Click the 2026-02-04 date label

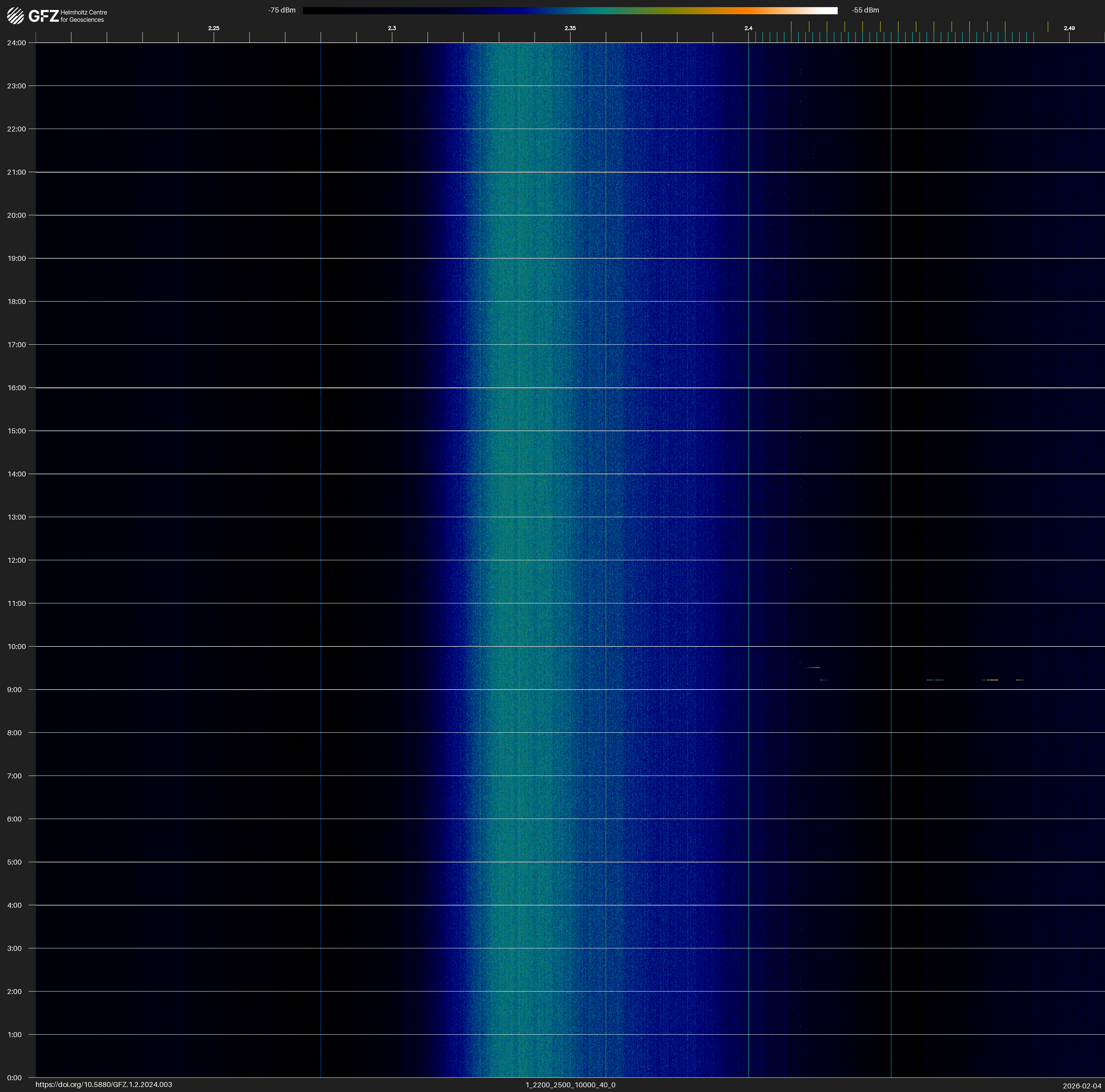(x=1081, y=1086)
